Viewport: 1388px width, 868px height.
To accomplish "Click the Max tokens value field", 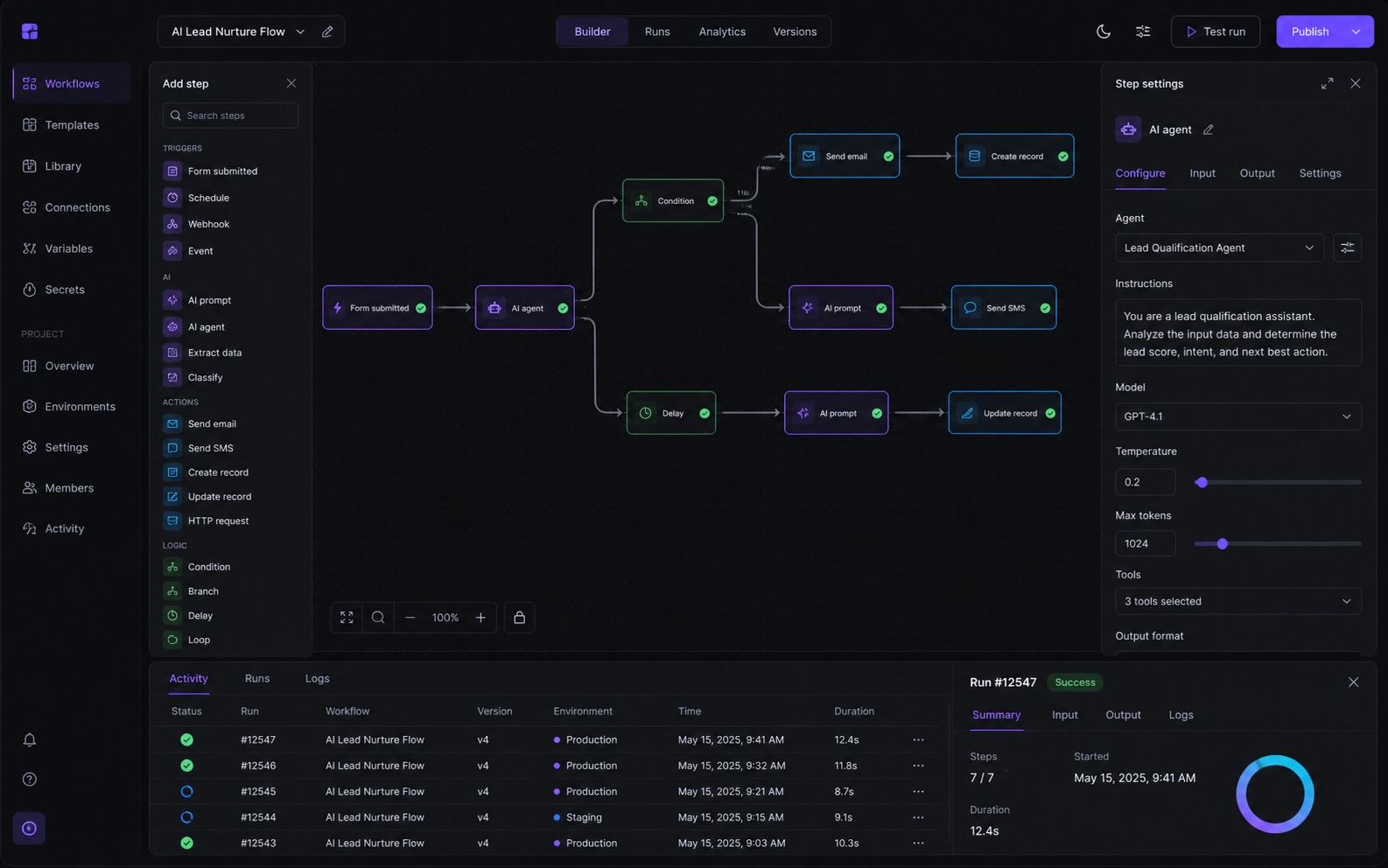I will [1145, 543].
